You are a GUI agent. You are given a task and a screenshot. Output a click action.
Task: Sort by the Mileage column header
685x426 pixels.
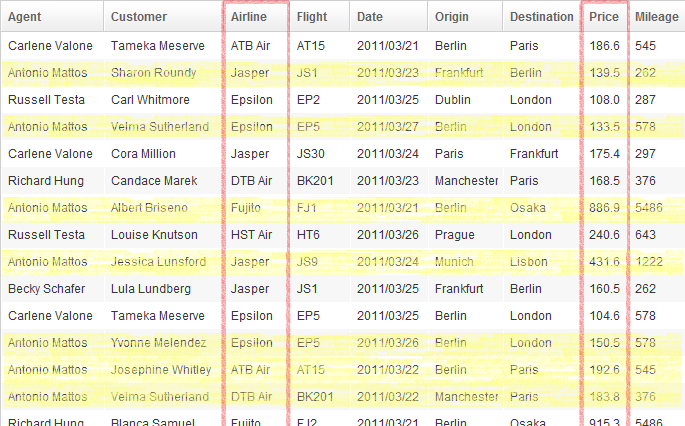coord(657,17)
